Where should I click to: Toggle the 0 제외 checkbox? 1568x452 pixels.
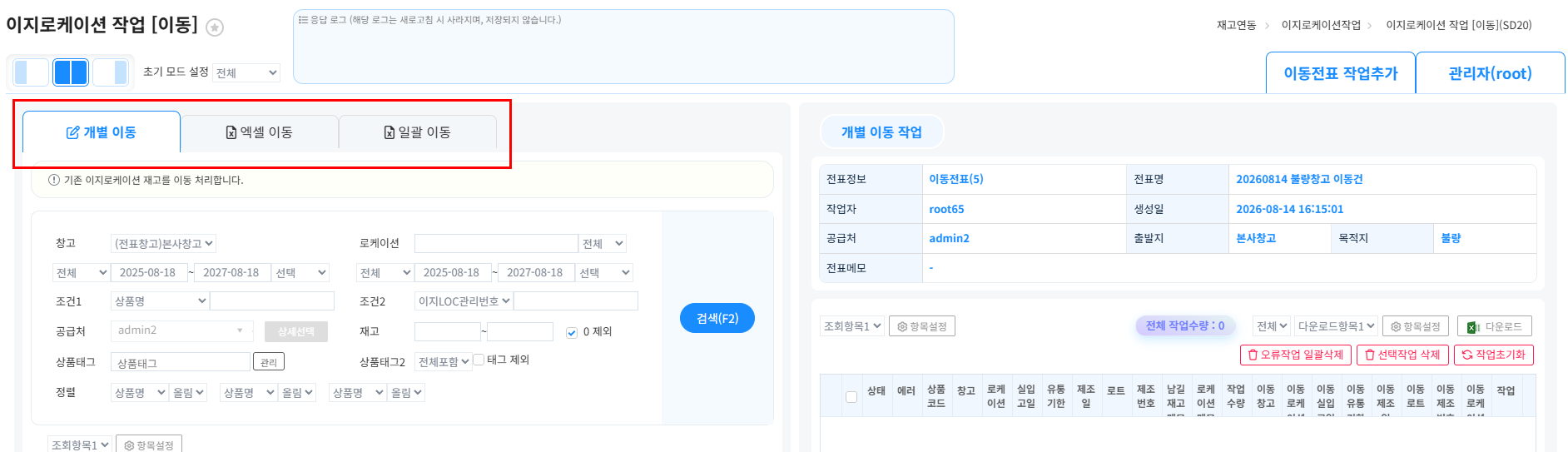tap(572, 332)
